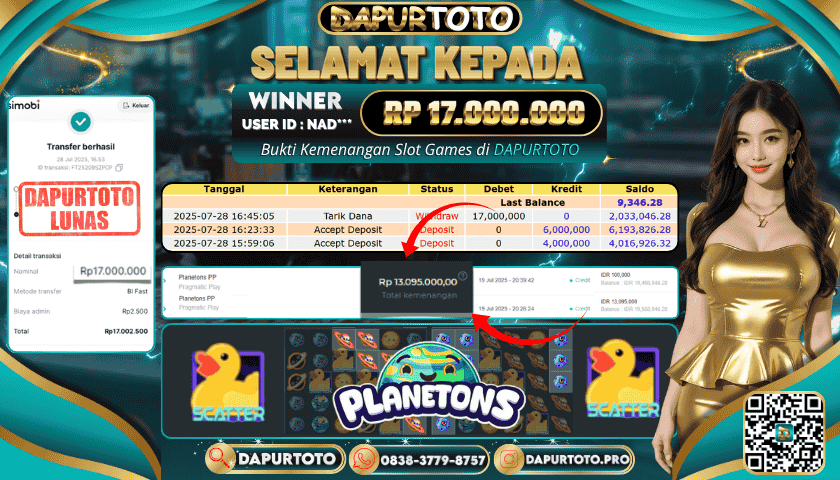Click the Rp17.000.000 nominal field

[112, 272]
